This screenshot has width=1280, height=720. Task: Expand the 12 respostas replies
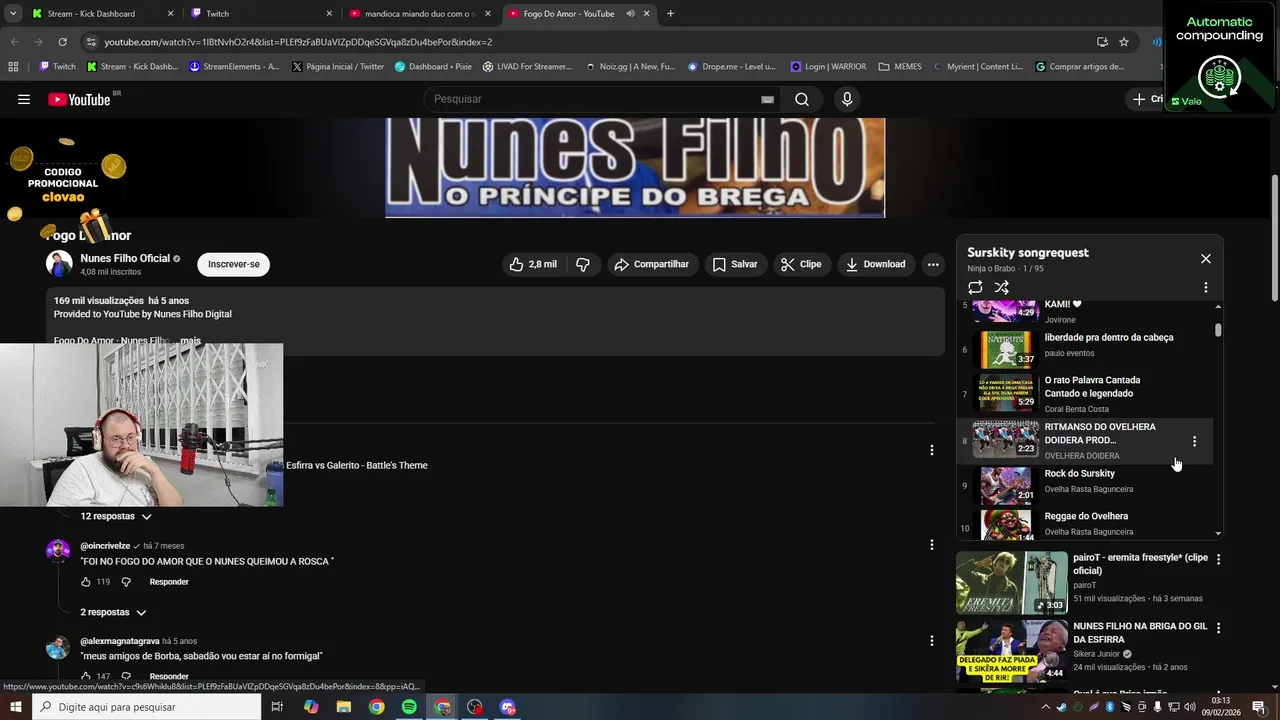[116, 516]
